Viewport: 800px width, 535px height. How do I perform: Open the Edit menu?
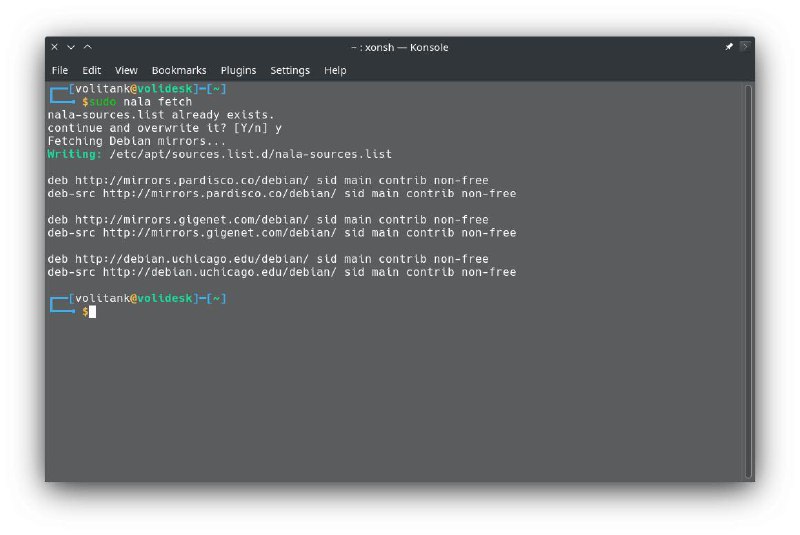(x=92, y=70)
